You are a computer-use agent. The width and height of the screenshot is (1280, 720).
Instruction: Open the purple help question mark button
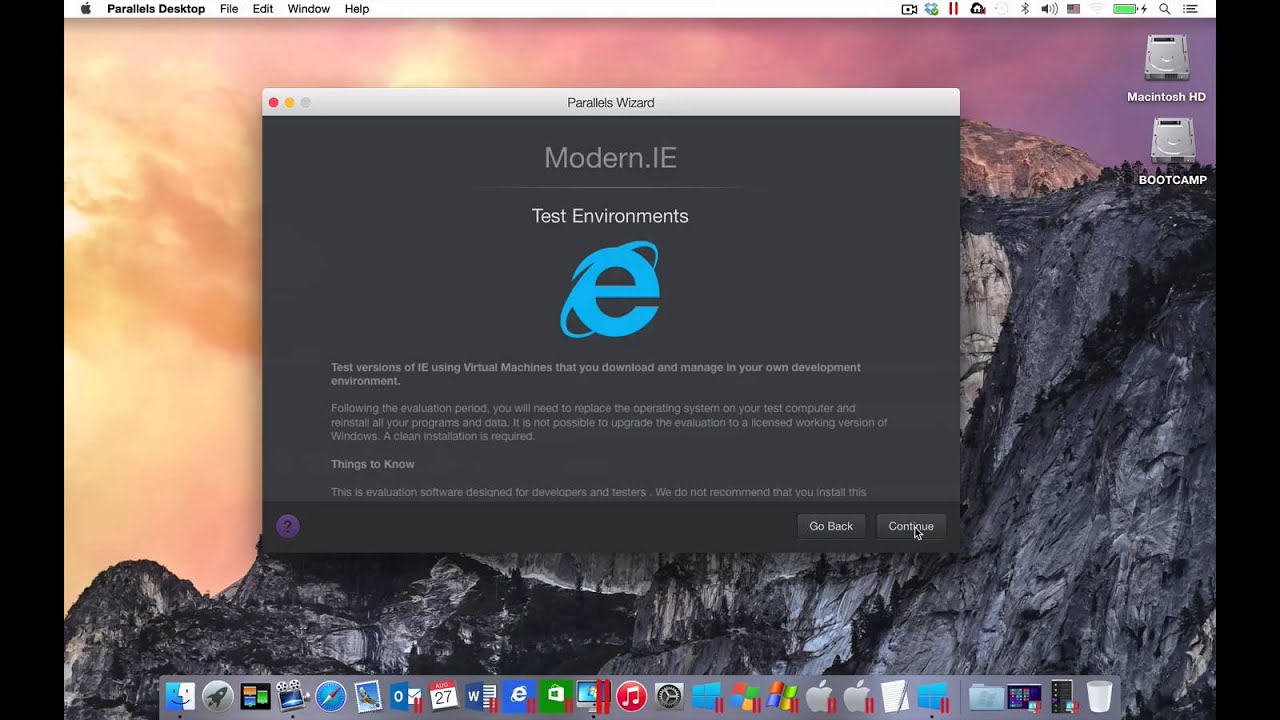(287, 526)
